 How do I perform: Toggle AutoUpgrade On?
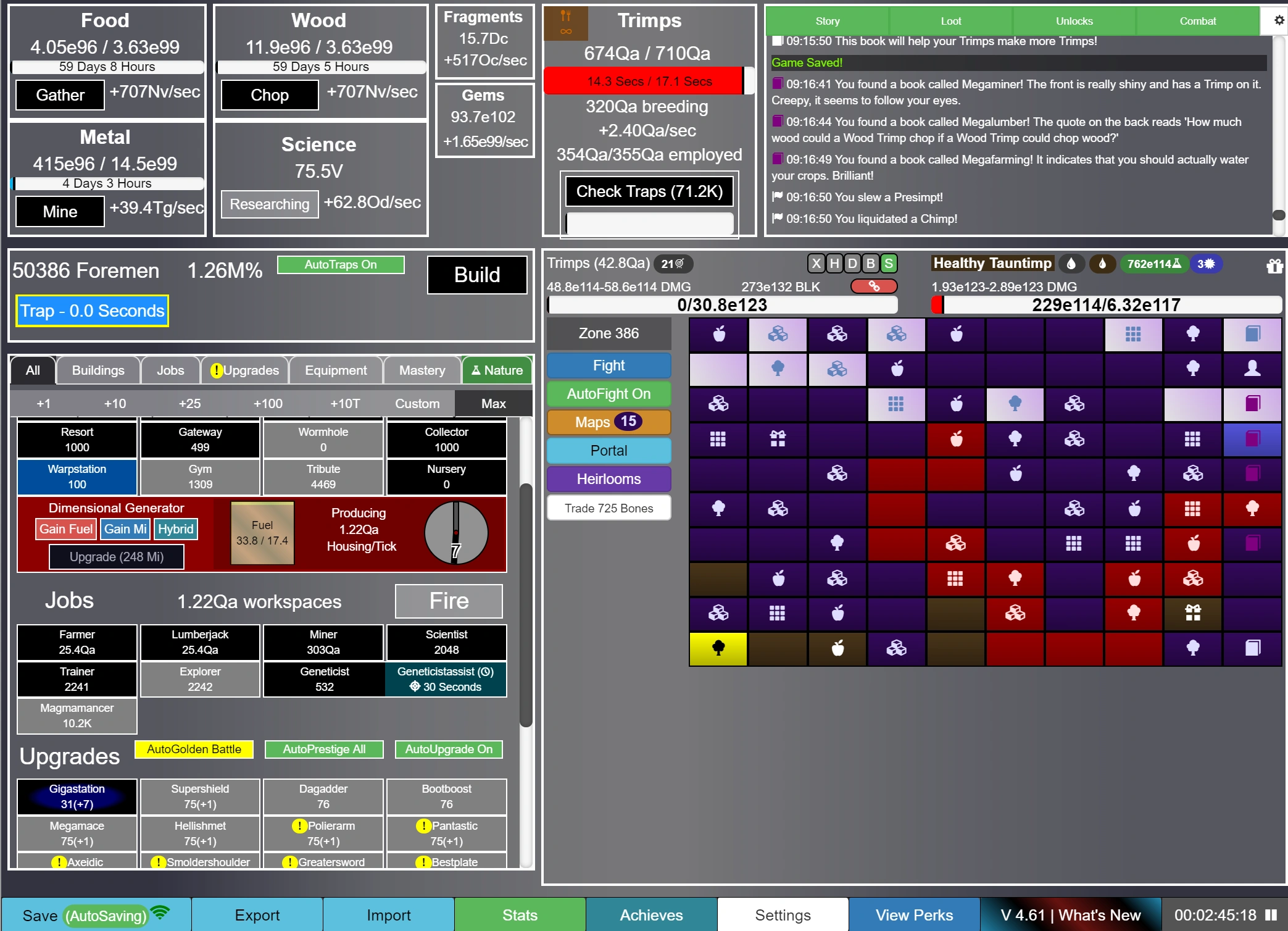(449, 749)
